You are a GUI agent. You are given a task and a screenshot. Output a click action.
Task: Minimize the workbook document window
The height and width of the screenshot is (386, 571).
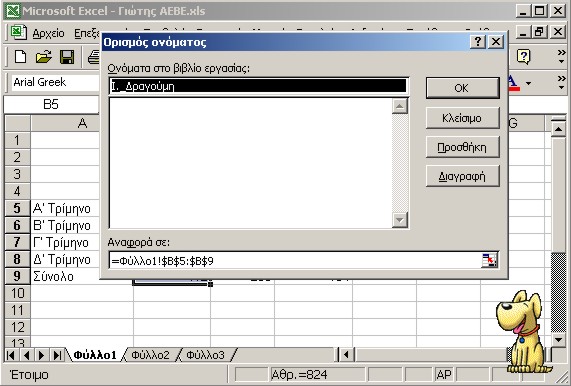tap(524, 32)
